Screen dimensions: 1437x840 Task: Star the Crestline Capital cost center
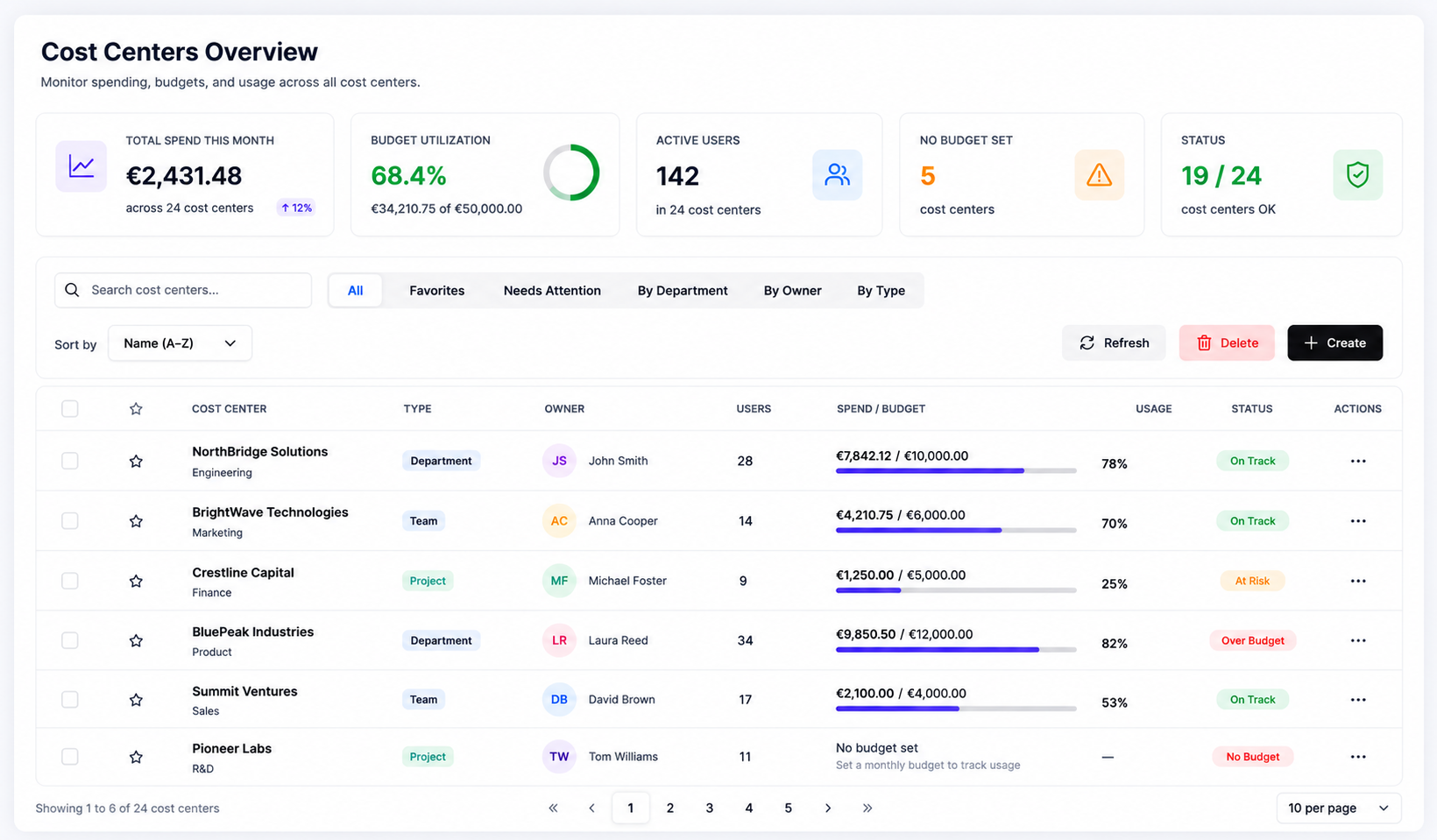(x=136, y=581)
